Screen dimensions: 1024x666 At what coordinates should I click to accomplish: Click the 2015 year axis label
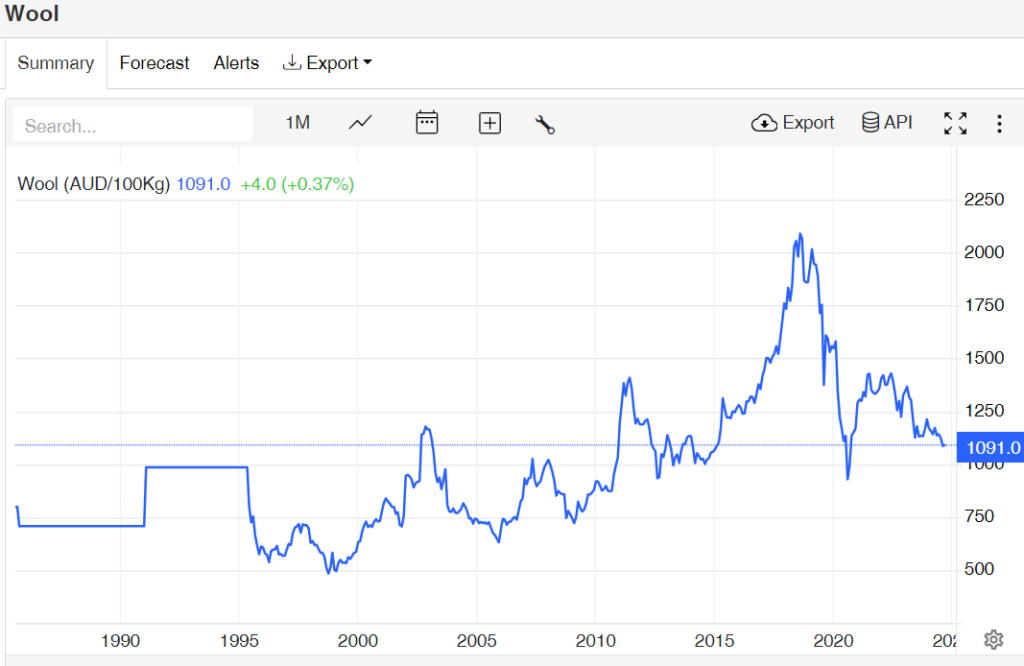point(714,641)
